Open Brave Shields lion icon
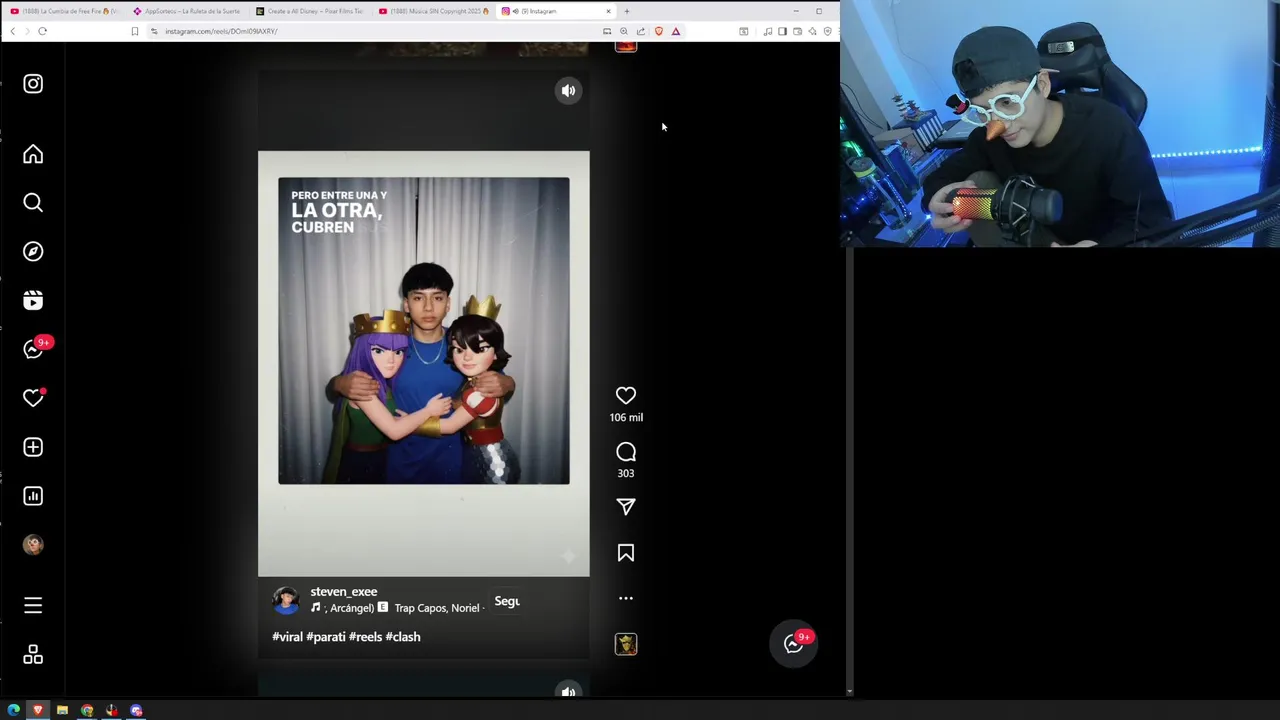This screenshot has width=1280, height=720. coord(658,31)
